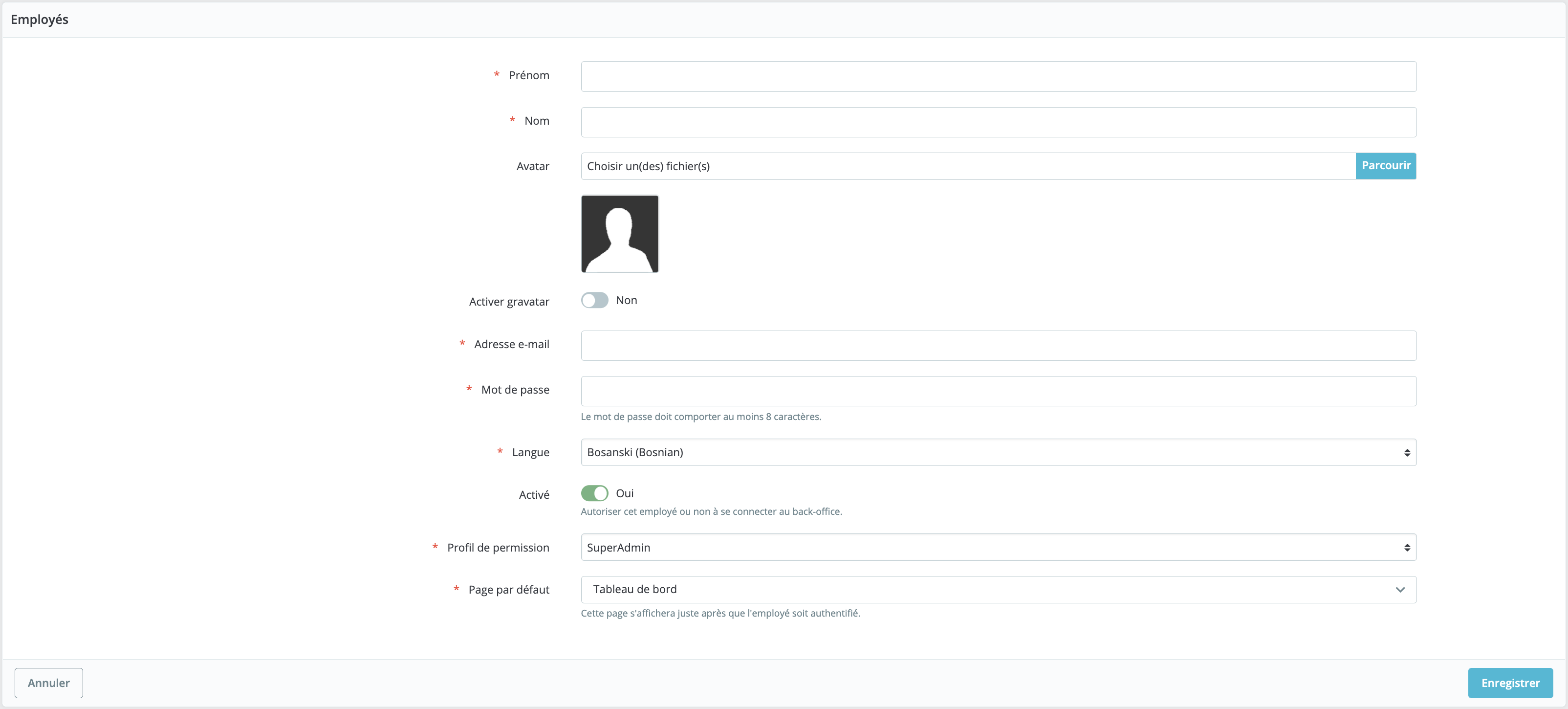
Task: Click the Profil de permission label
Action: point(498,548)
